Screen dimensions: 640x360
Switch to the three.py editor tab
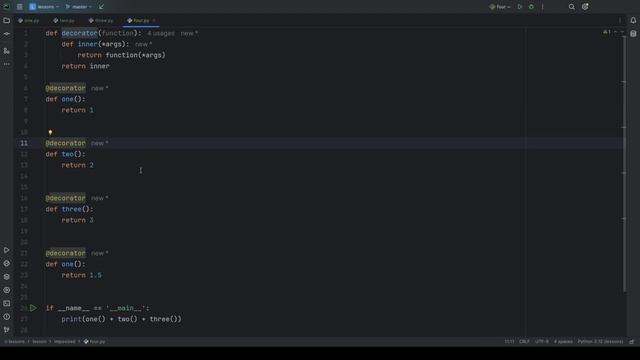coord(101,20)
